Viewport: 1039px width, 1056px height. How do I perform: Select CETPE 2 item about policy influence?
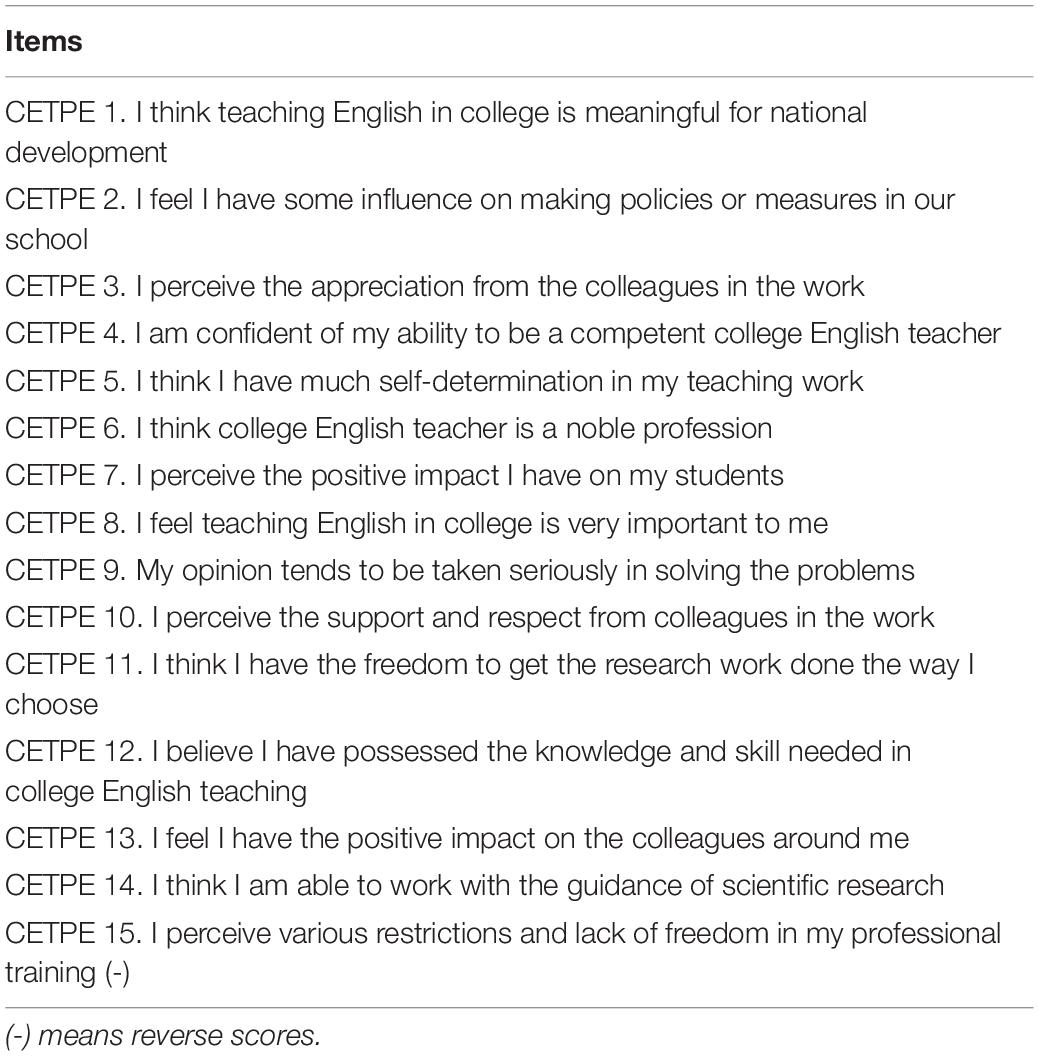[x=479, y=219]
